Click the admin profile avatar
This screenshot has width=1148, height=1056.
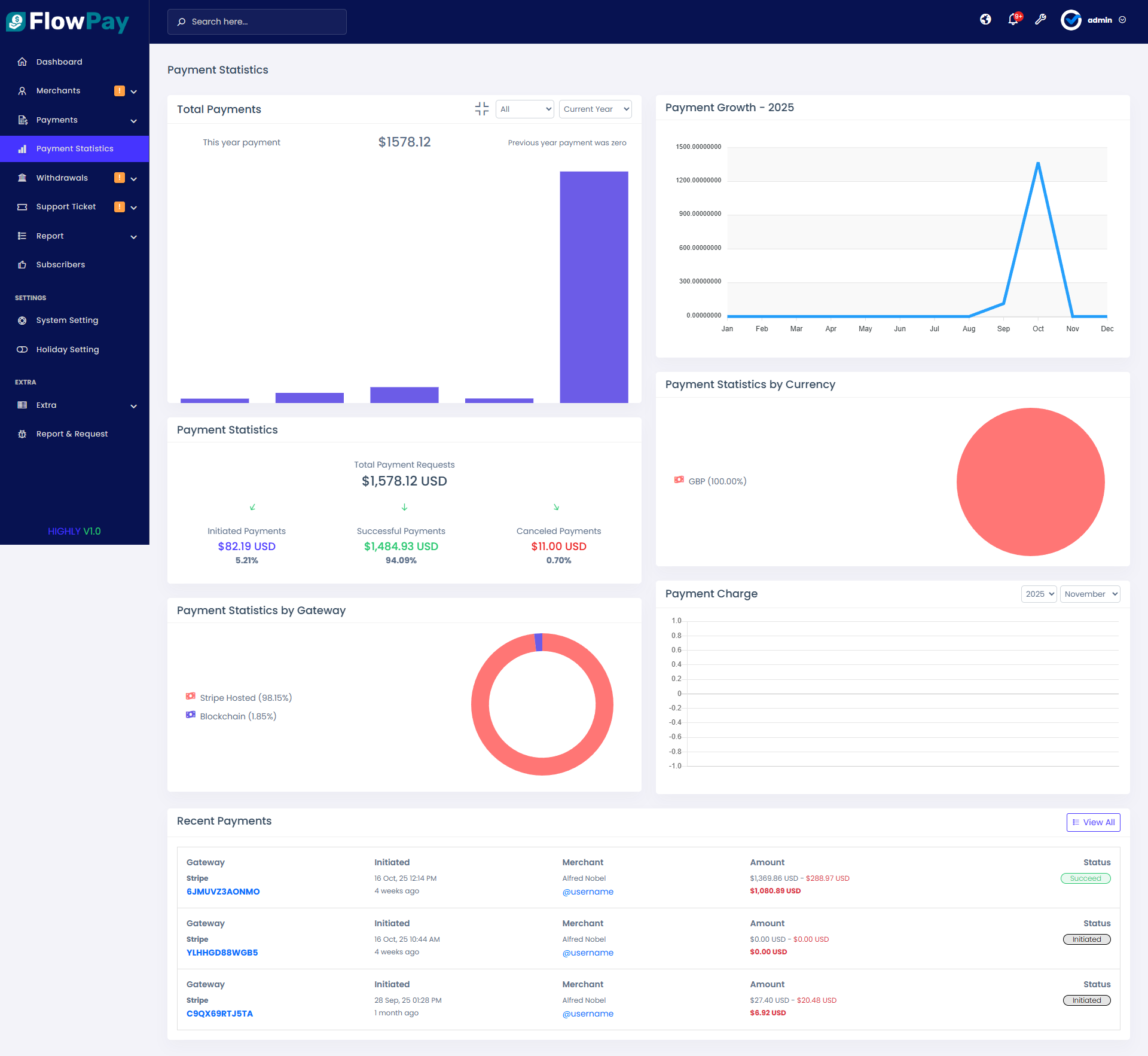pyautogui.click(x=1071, y=20)
